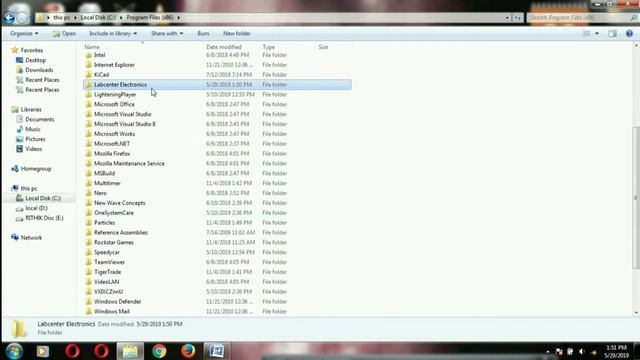Select the KiCad folder icon
640x360 pixels.
coord(89,74)
